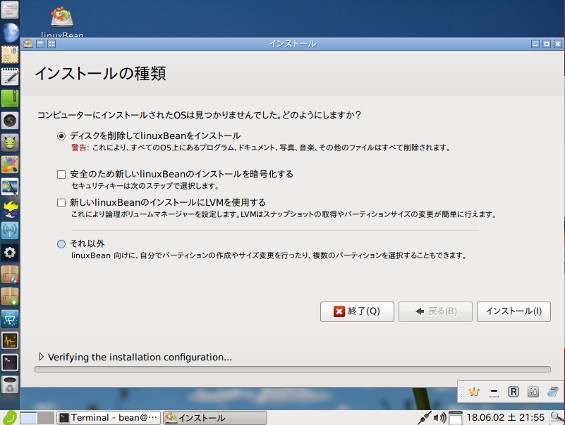Expand the Verifying the installation configuration triangle
Screen dimensions: 565x425
coord(41,357)
